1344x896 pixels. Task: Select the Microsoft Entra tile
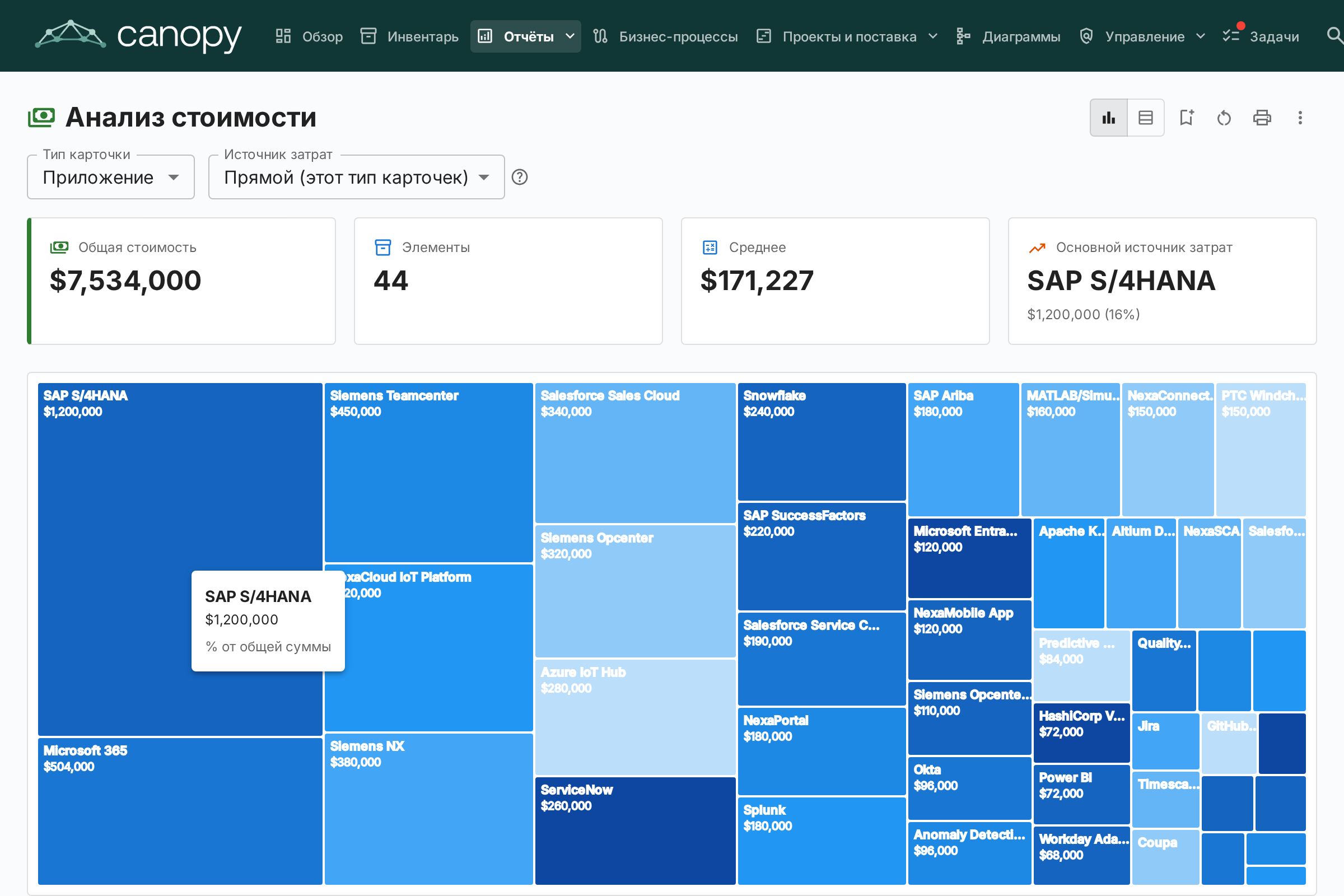(970, 558)
